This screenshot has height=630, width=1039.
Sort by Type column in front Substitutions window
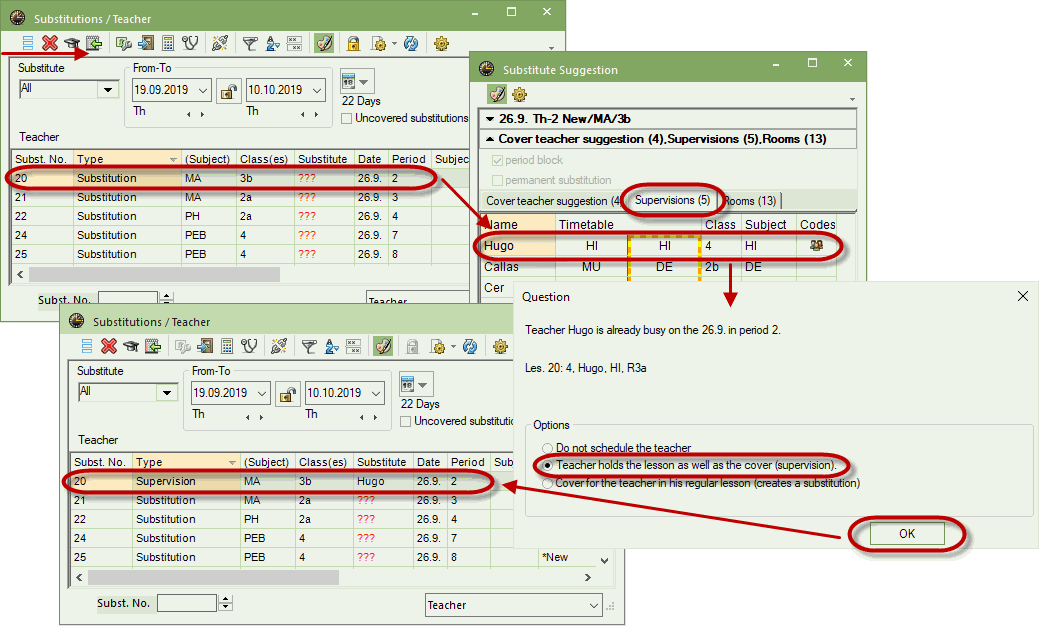[x=186, y=462]
